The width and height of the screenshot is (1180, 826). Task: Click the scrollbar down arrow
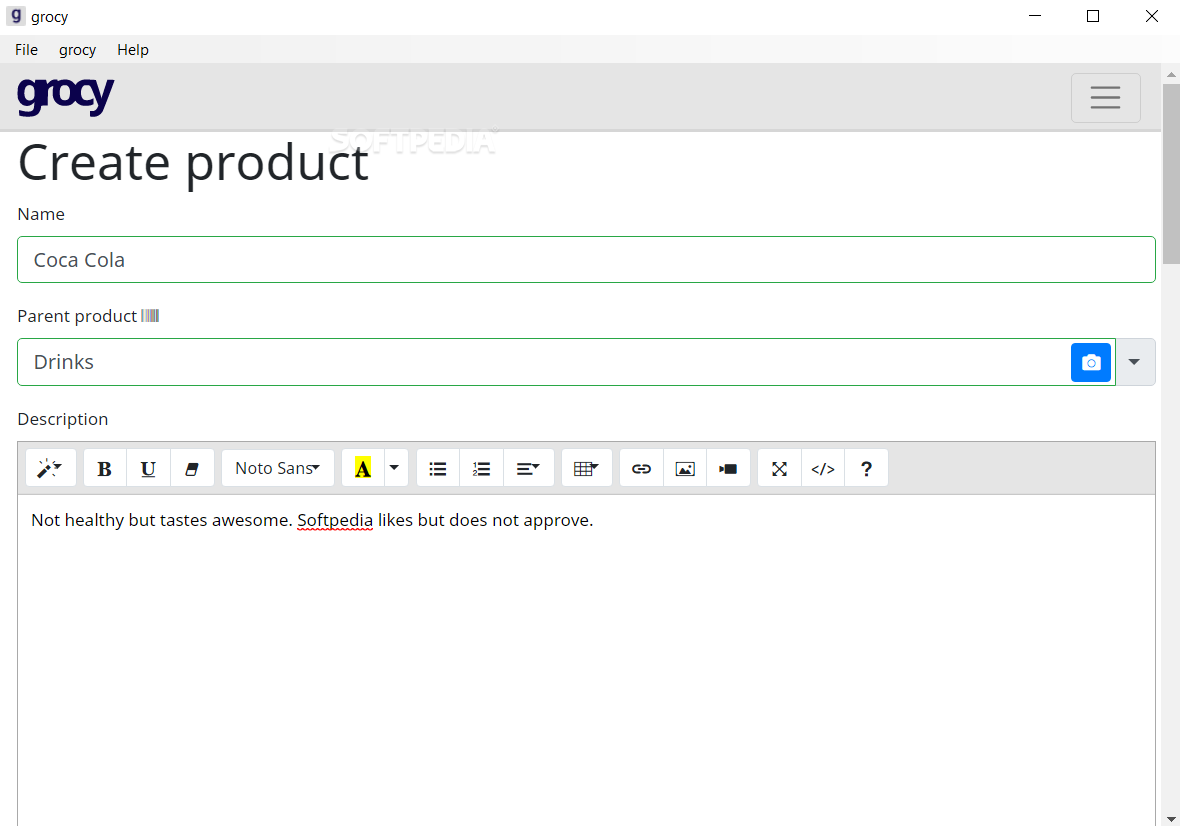click(1171, 818)
